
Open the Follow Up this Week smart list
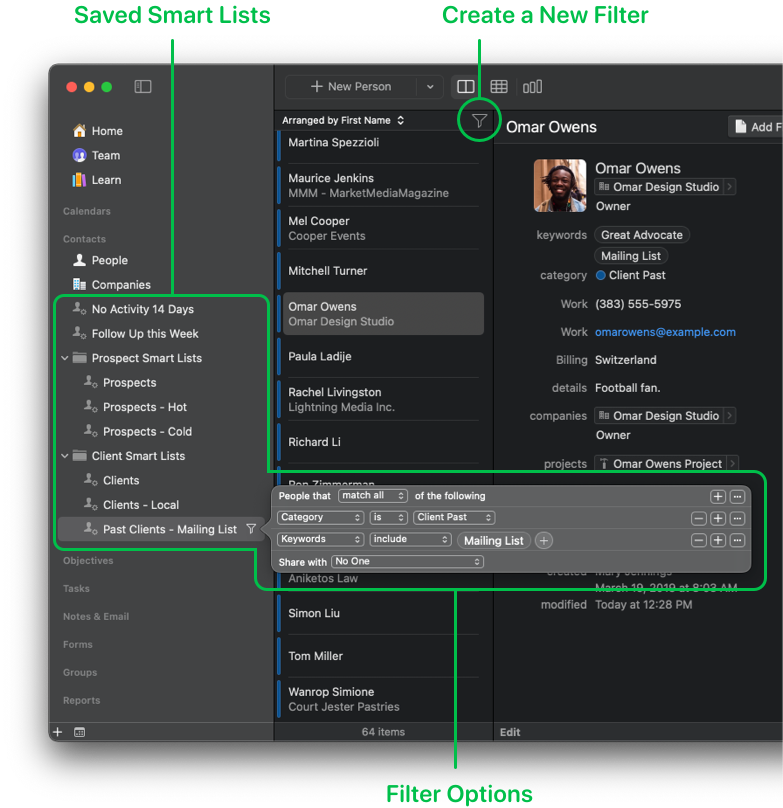[x=136, y=333]
